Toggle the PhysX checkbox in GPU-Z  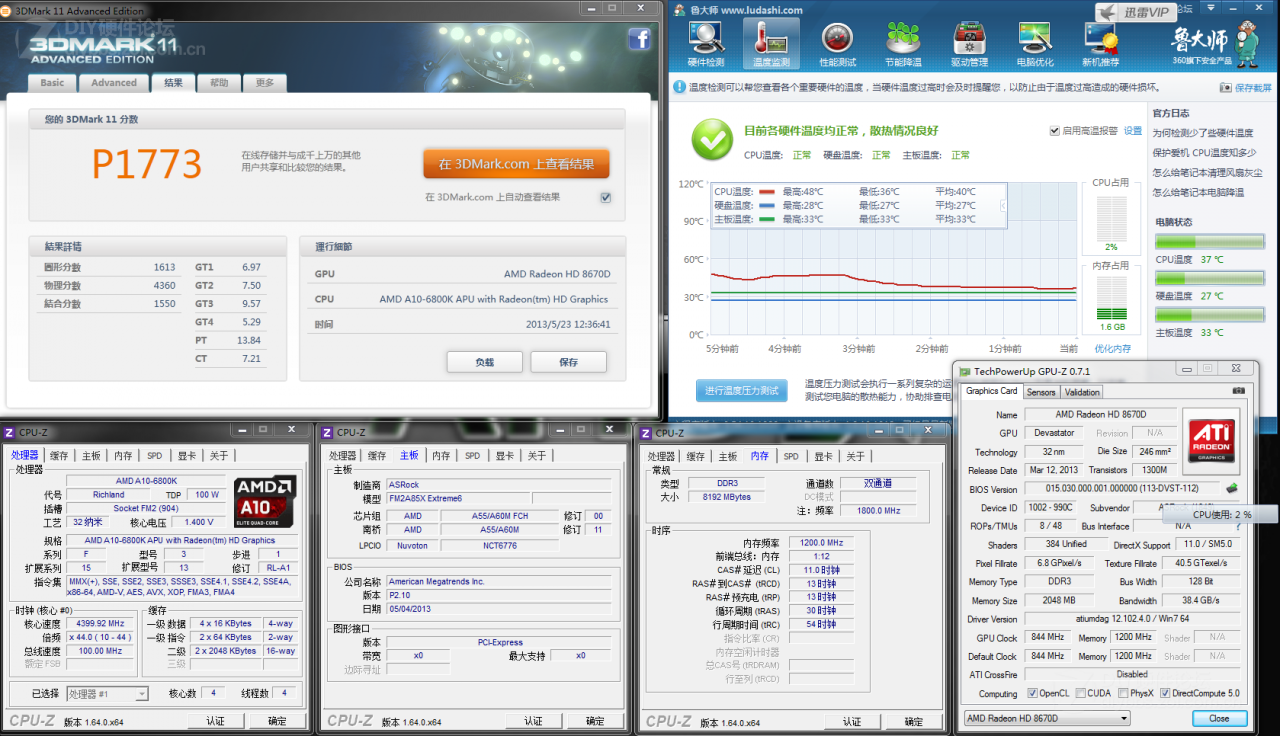coord(1123,693)
